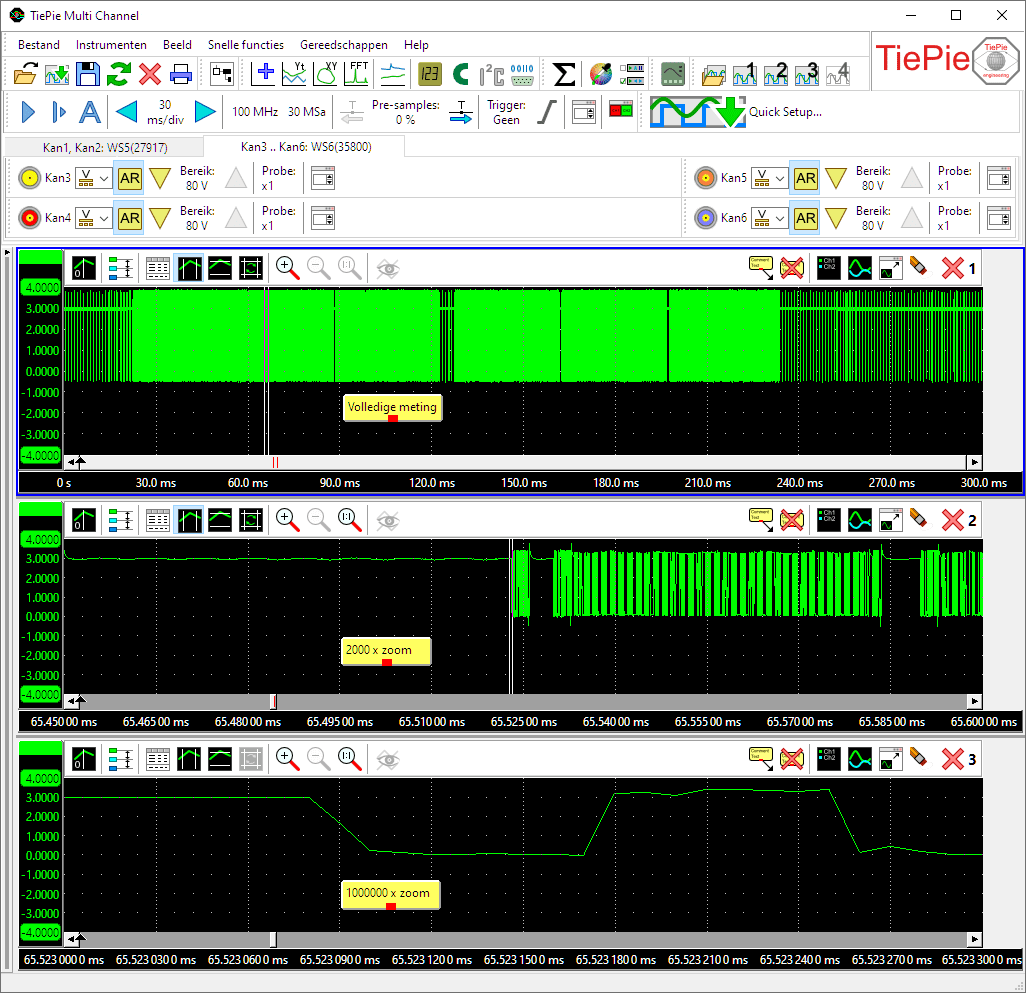Click scroll right arrow on graph 1 scrollbar
Image resolution: width=1026 pixels, height=993 pixels.
[x=973, y=462]
